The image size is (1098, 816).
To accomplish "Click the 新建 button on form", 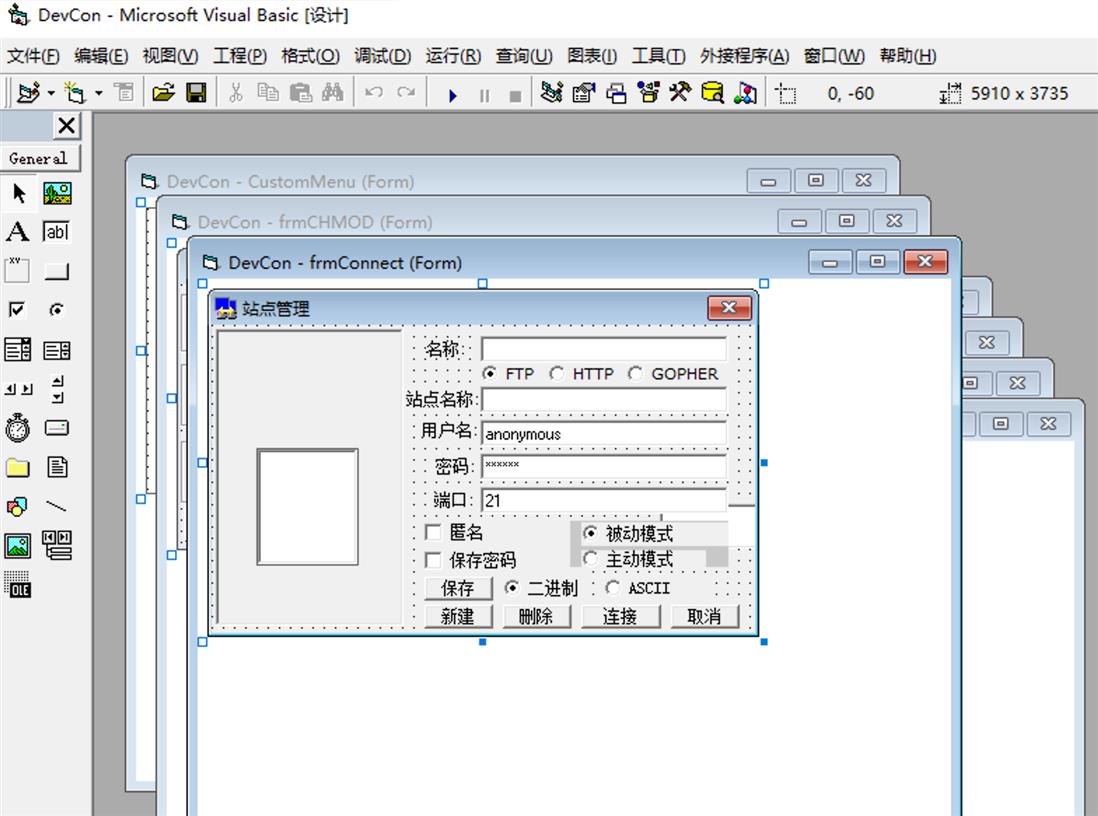I will 457,616.
